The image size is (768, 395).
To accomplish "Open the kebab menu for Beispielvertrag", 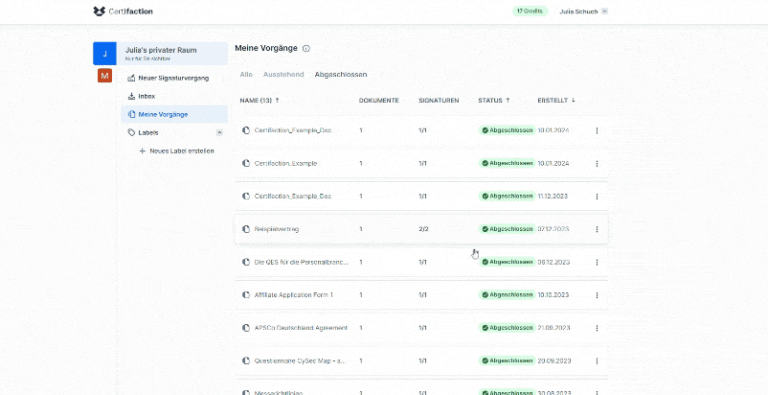I will pyautogui.click(x=597, y=229).
